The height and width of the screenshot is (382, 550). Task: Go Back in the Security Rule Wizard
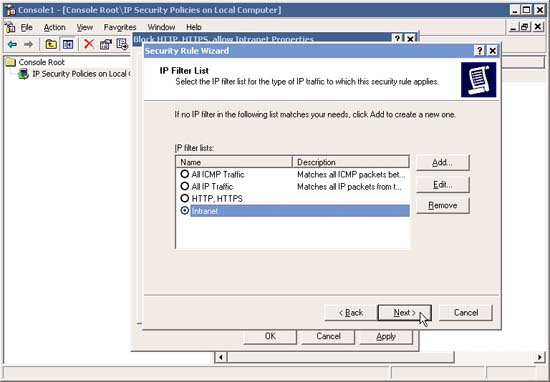click(351, 313)
